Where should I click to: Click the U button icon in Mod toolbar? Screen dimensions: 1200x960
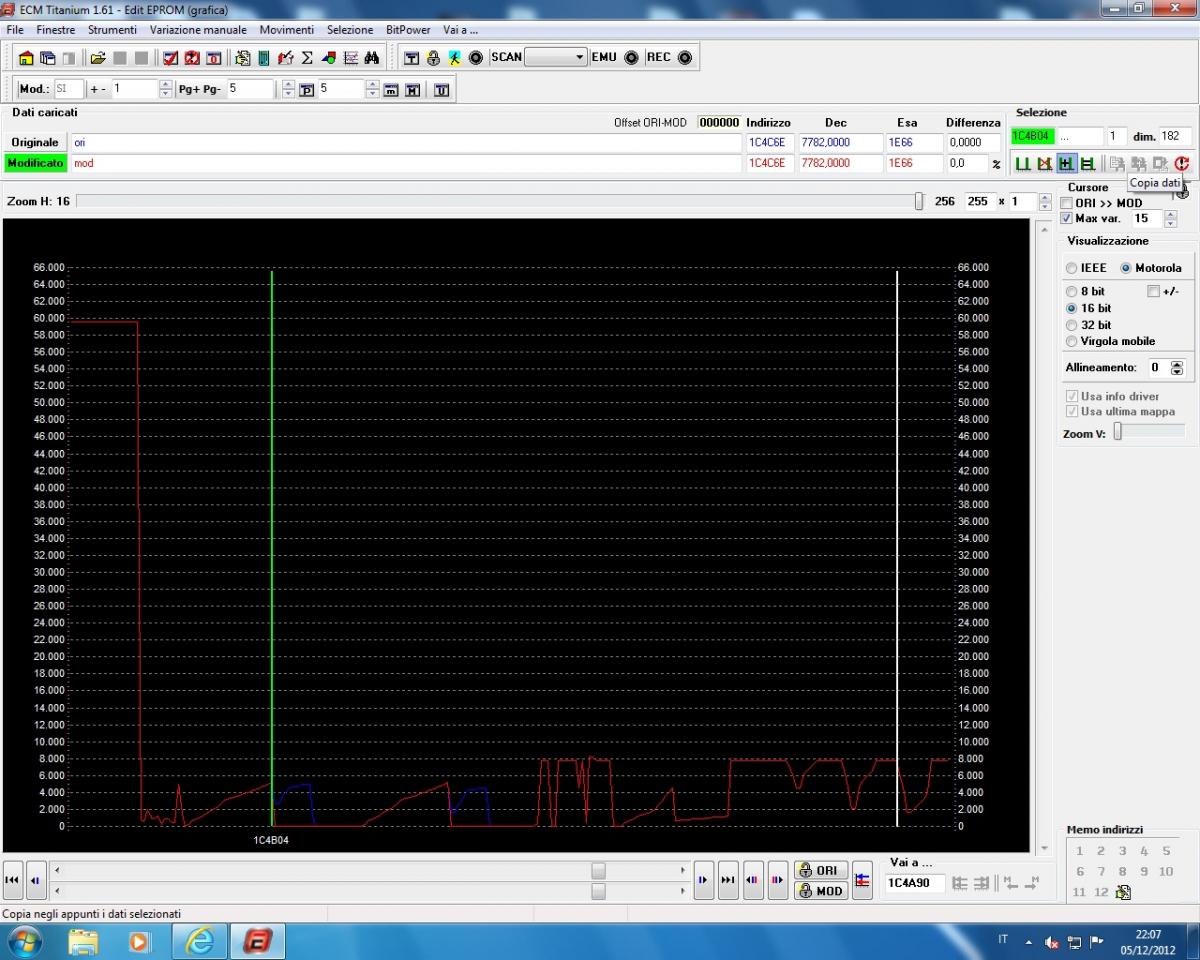click(x=442, y=90)
